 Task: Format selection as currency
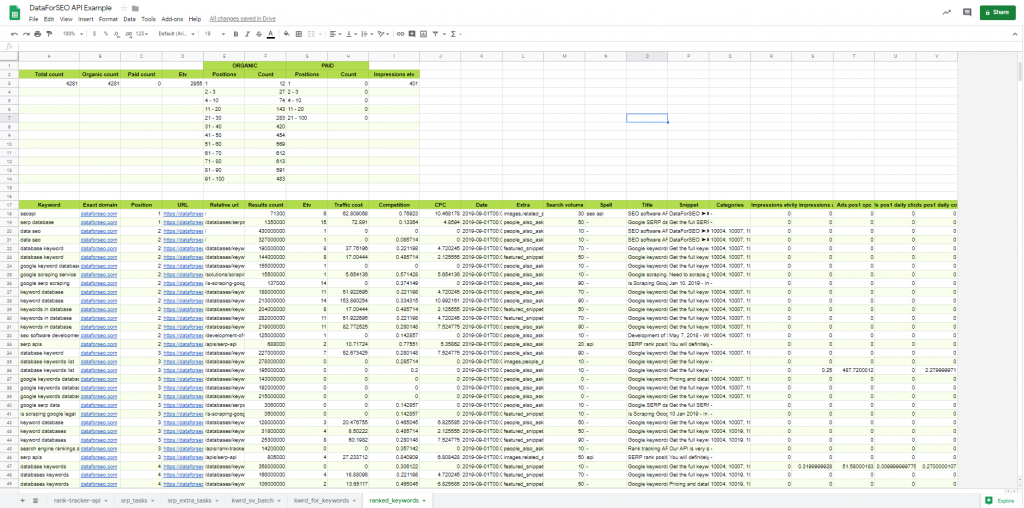click(x=94, y=34)
